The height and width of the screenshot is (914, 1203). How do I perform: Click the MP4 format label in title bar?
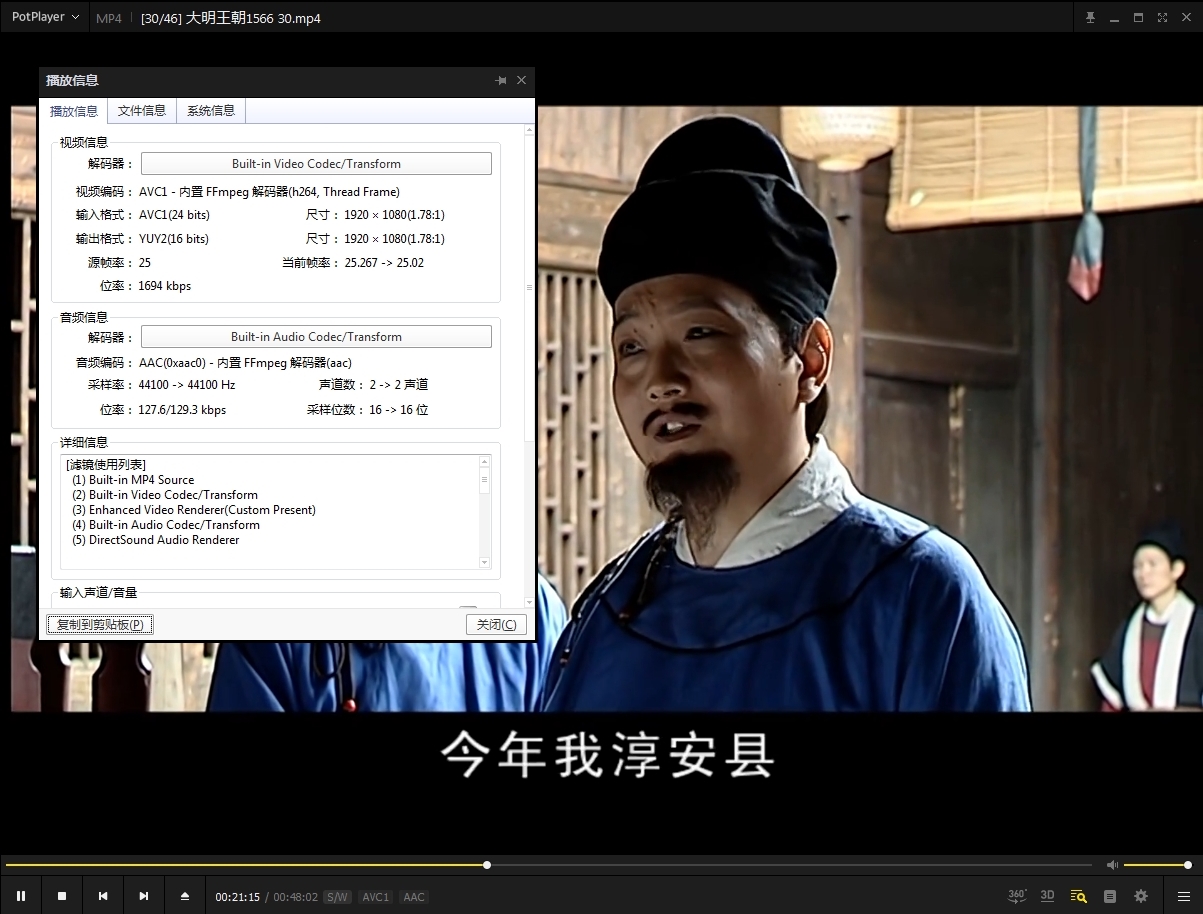click(x=109, y=18)
